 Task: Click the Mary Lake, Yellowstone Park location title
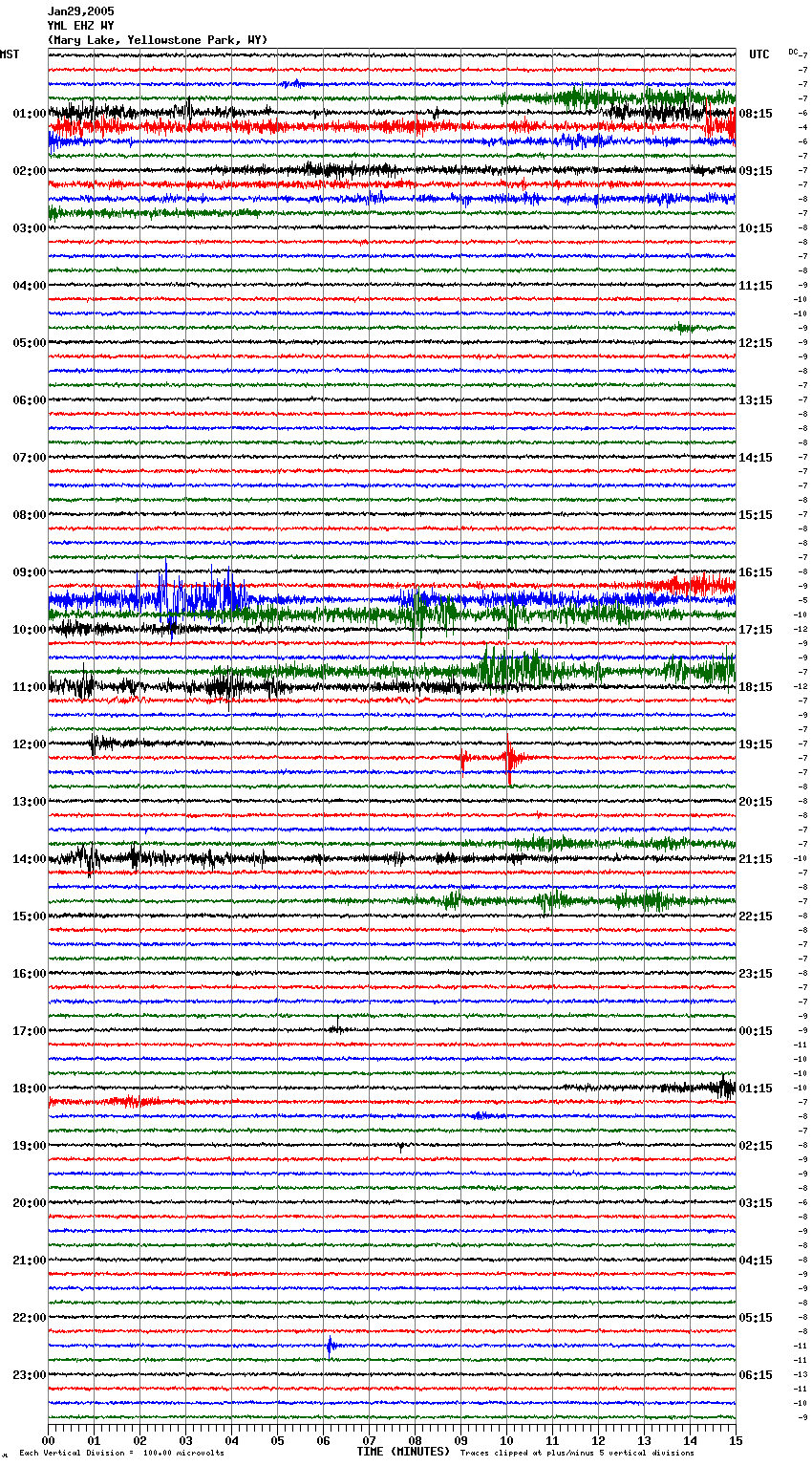tap(158, 40)
